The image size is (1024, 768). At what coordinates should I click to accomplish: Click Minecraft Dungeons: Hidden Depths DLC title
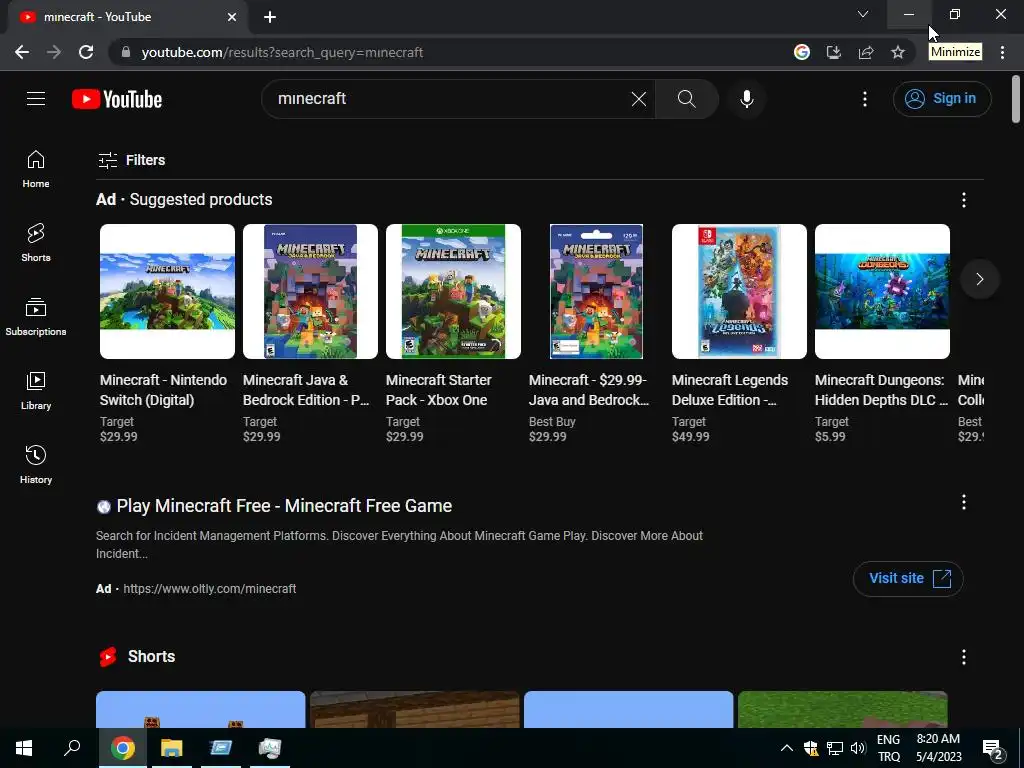(881, 390)
